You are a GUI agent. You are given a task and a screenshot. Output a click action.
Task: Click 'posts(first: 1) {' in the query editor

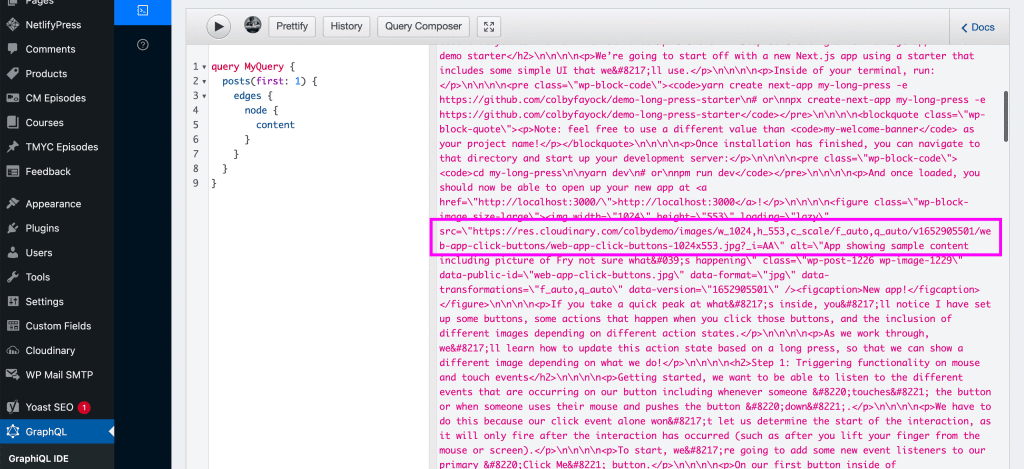pyautogui.click(x=269, y=81)
